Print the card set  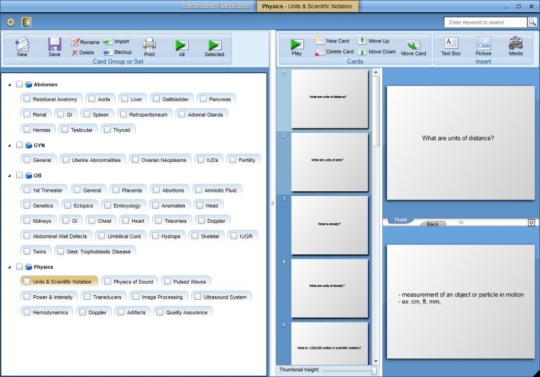[x=149, y=47]
